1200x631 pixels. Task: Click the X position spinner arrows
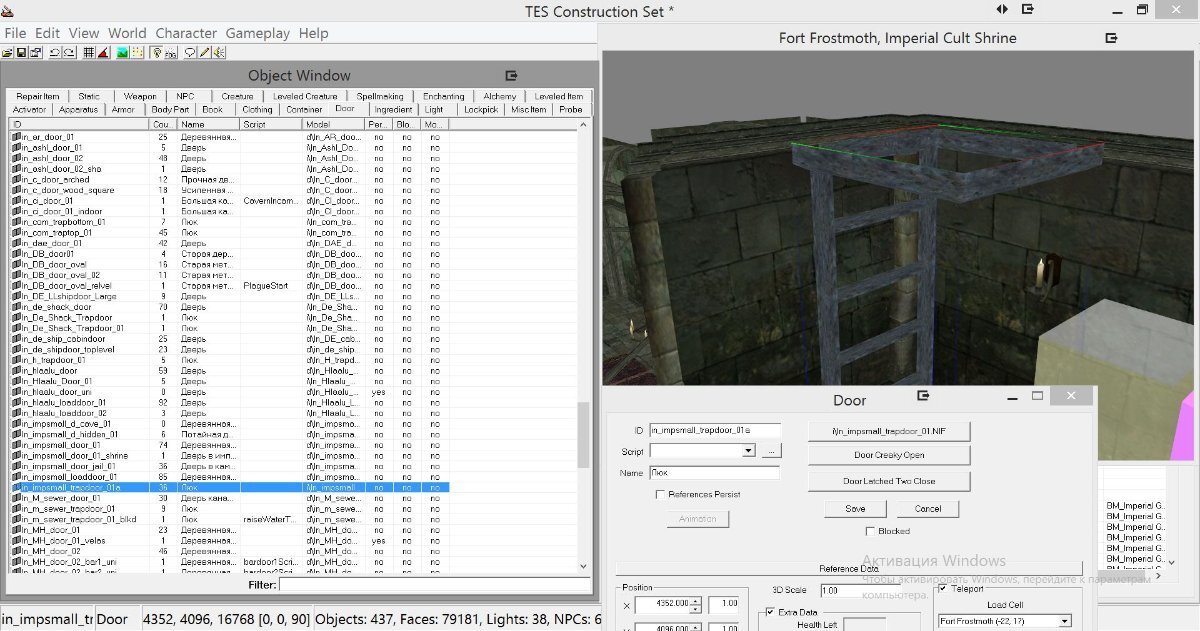click(x=698, y=604)
